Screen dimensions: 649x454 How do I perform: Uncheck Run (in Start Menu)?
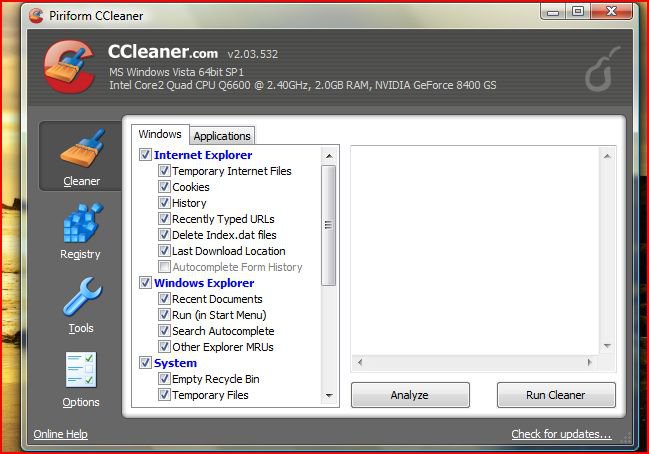point(164,315)
